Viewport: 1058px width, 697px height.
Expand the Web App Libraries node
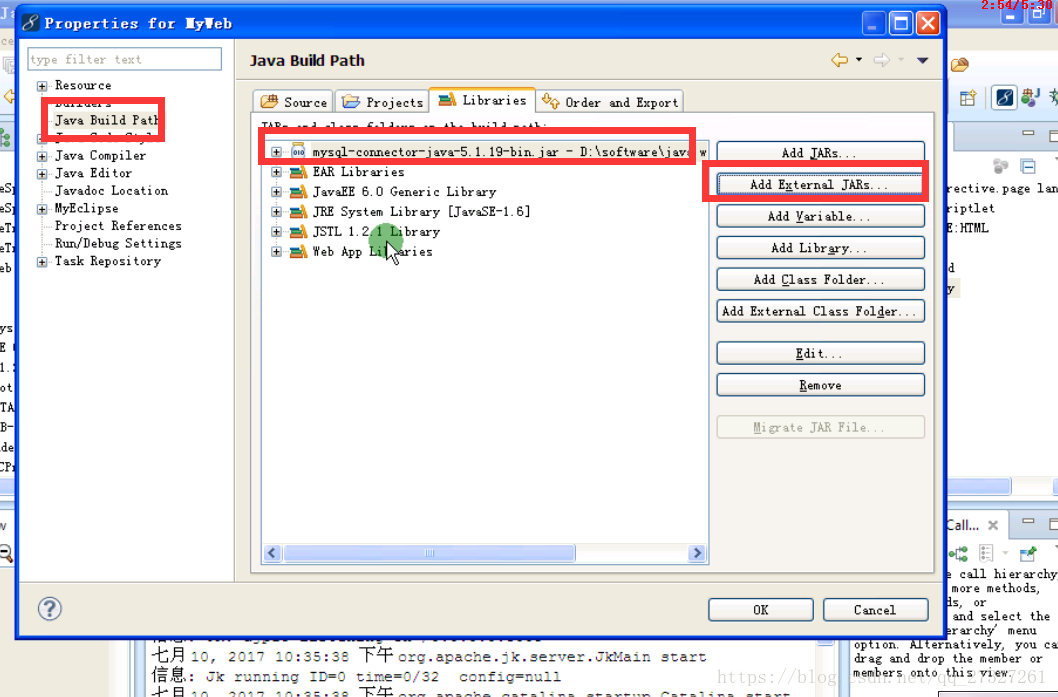click(x=277, y=252)
